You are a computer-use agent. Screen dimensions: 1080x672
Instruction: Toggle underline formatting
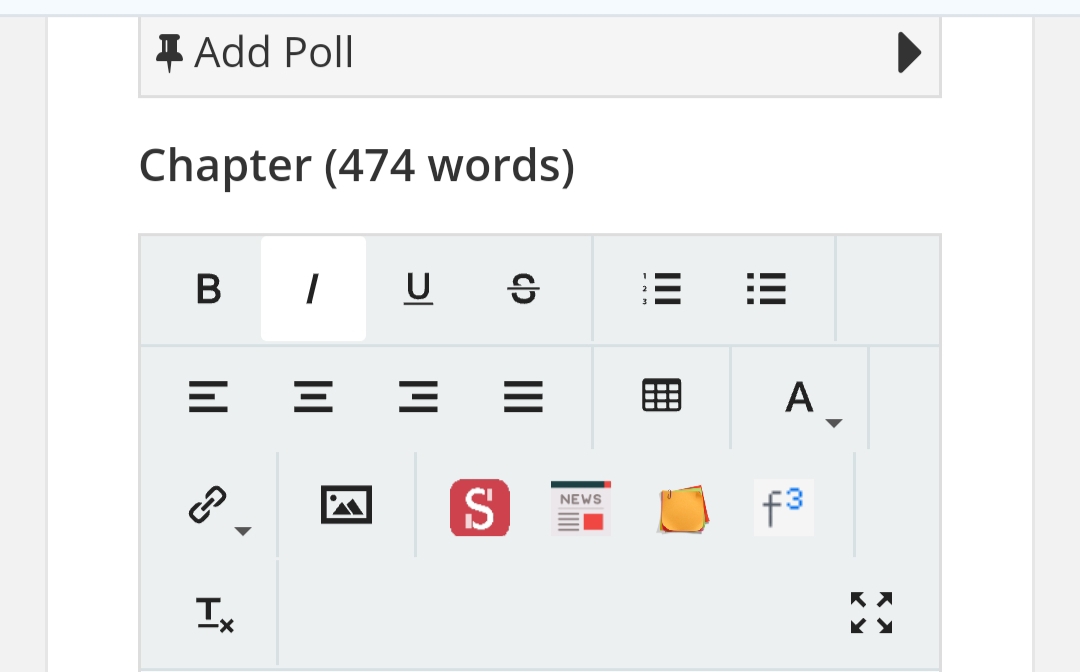coord(418,290)
